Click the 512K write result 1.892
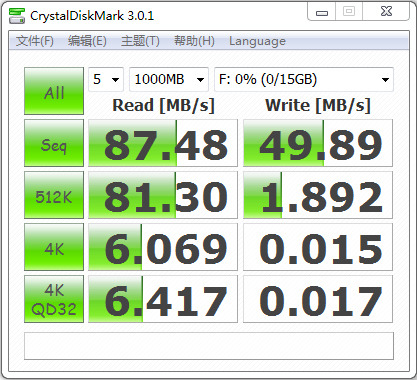The image size is (417, 380). click(x=318, y=195)
